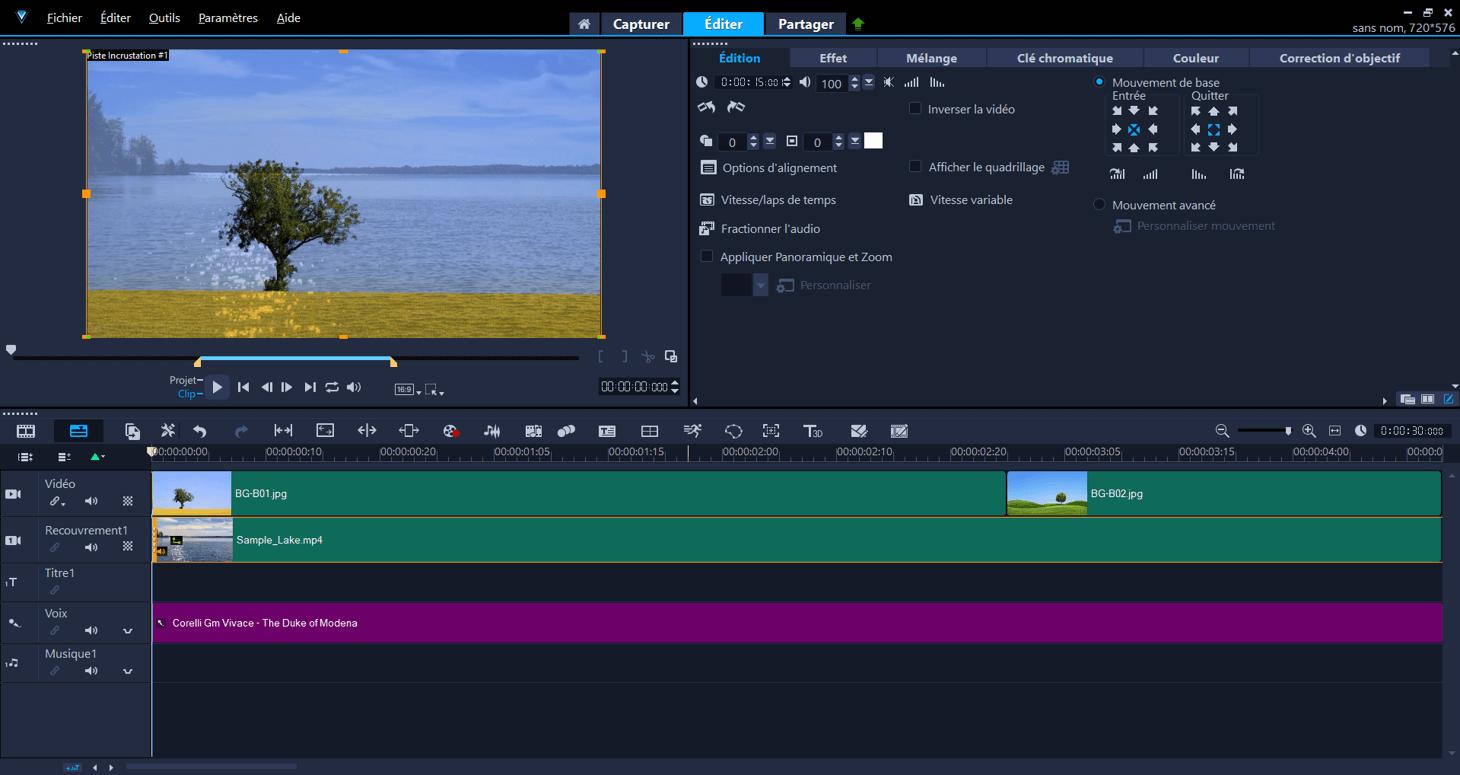This screenshot has height=775, width=1460.
Task: Expand the Voix track options chevron
Action: (x=128, y=631)
